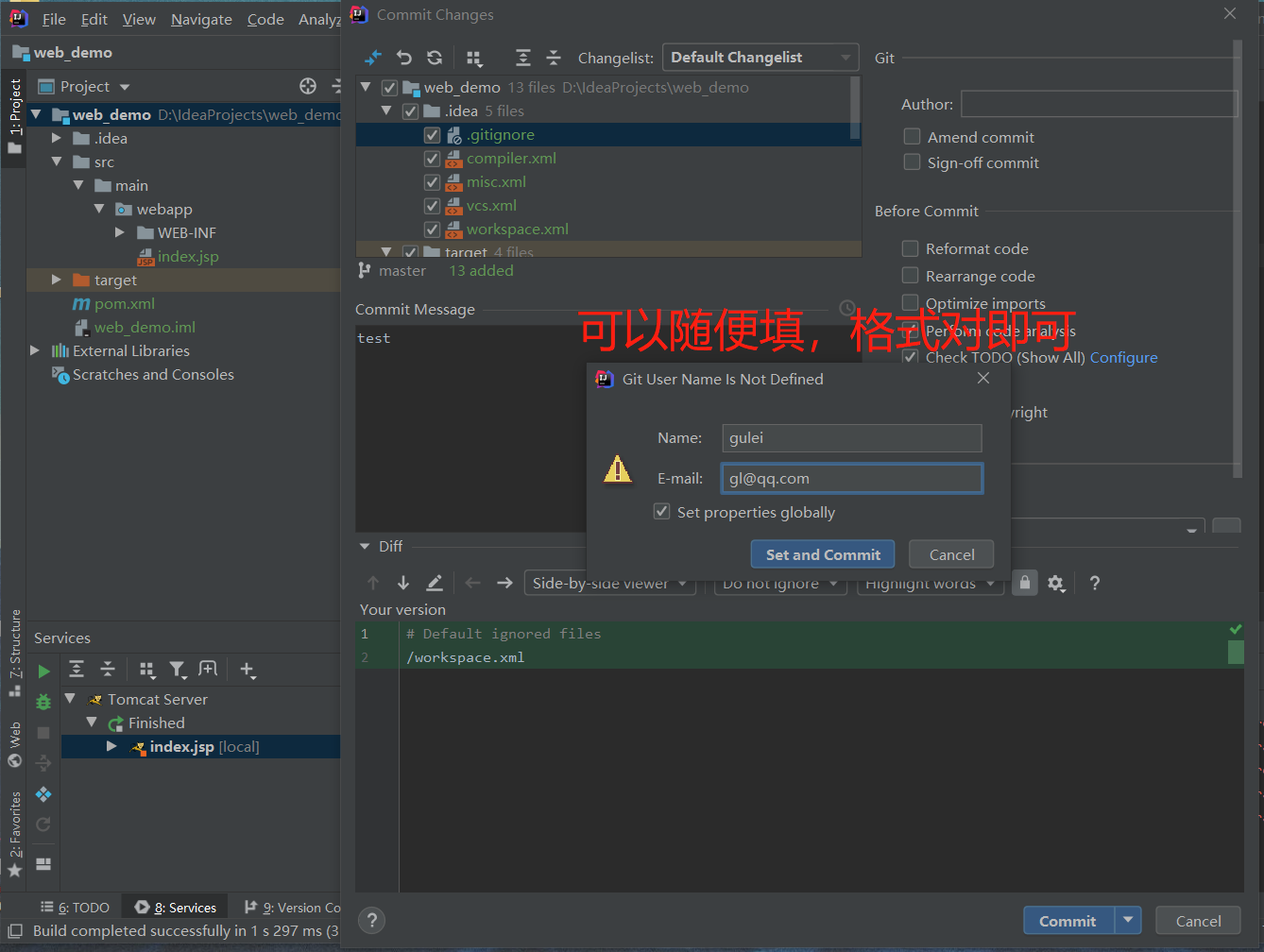Image resolution: width=1264 pixels, height=952 pixels.
Task: Click the help button at dialog bottom-left
Action: click(372, 921)
